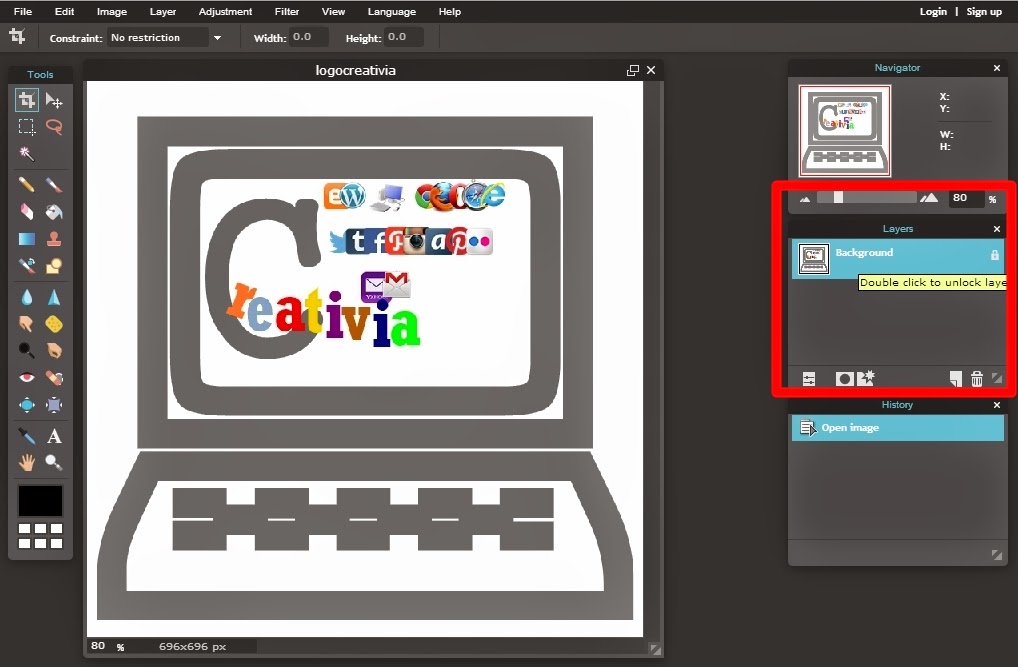Open the Filter menu
This screenshot has width=1018, height=667.
pos(286,12)
